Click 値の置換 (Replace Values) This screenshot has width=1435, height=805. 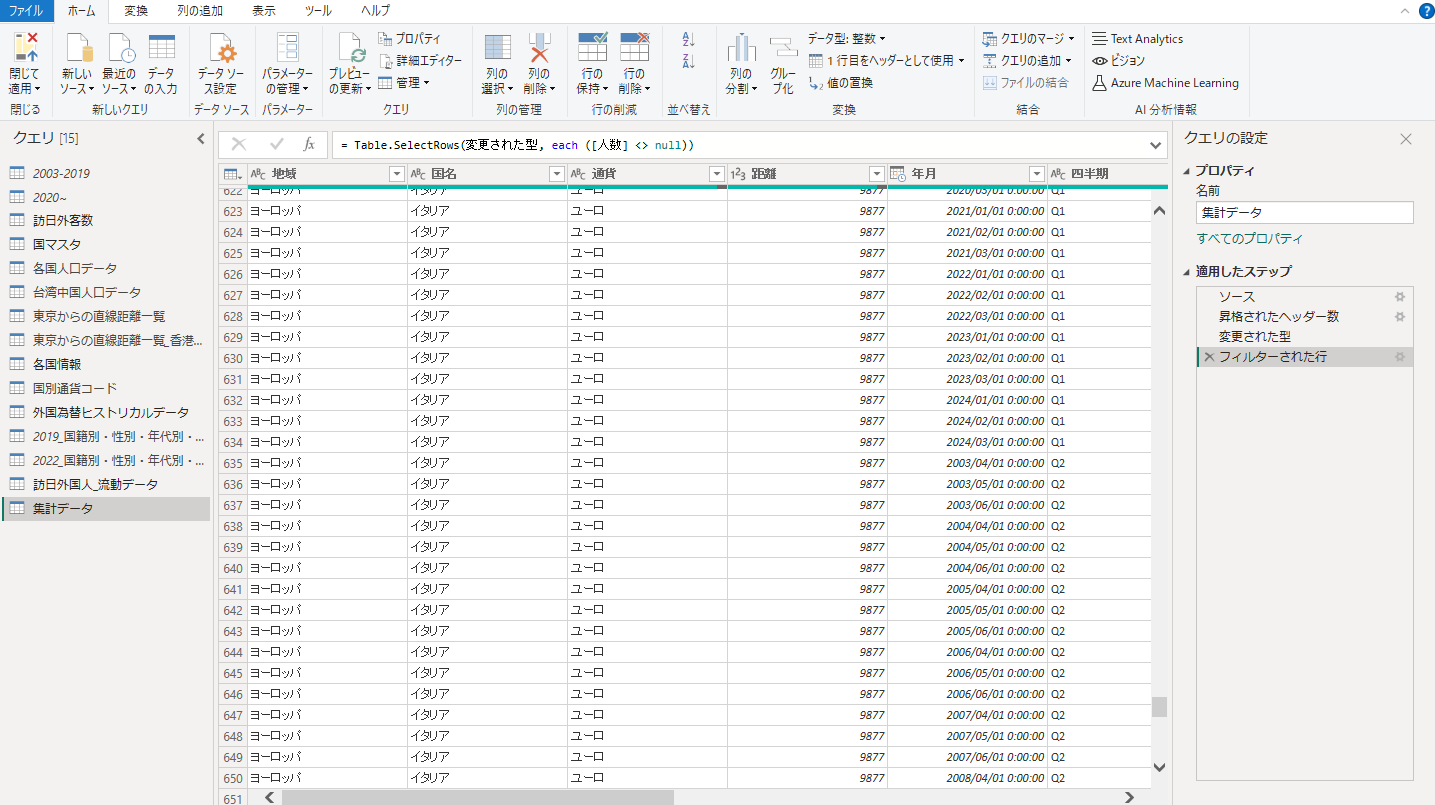pyautogui.click(x=841, y=82)
